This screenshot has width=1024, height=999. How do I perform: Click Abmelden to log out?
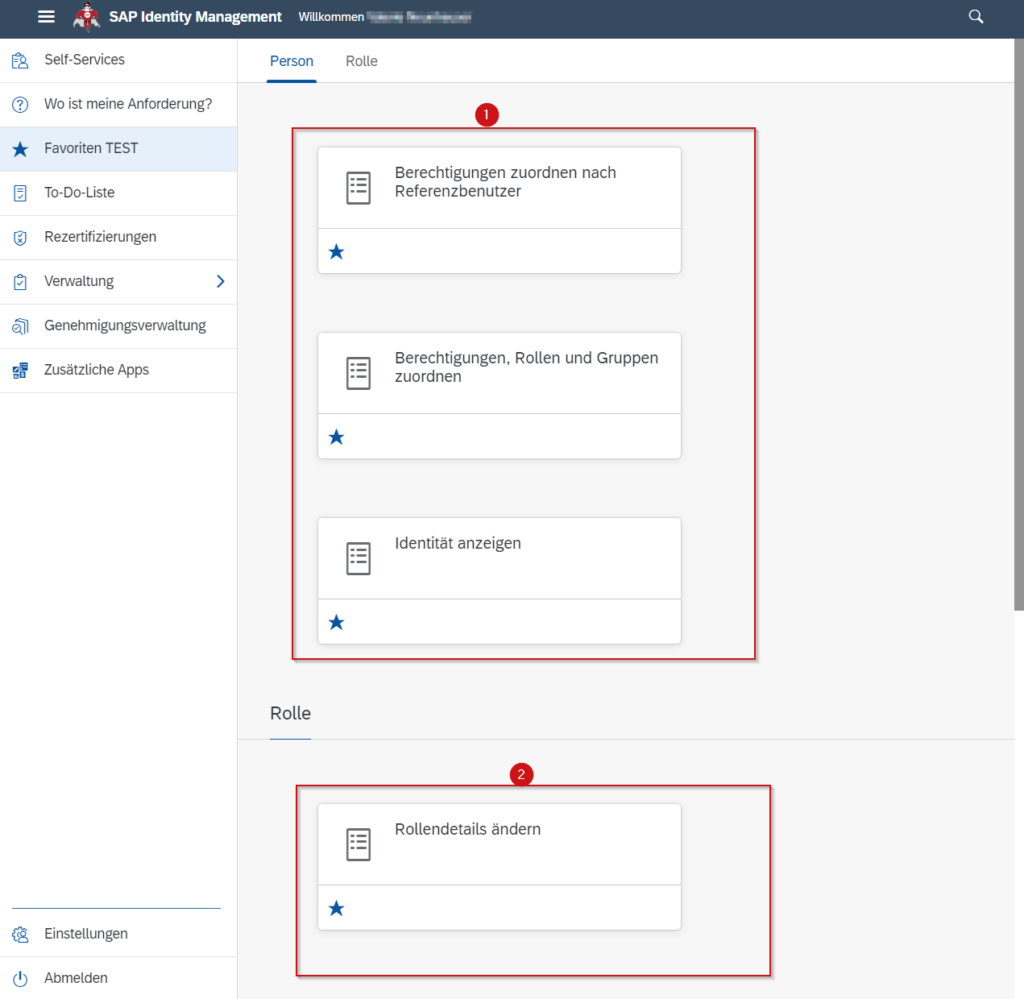(x=118, y=978)
